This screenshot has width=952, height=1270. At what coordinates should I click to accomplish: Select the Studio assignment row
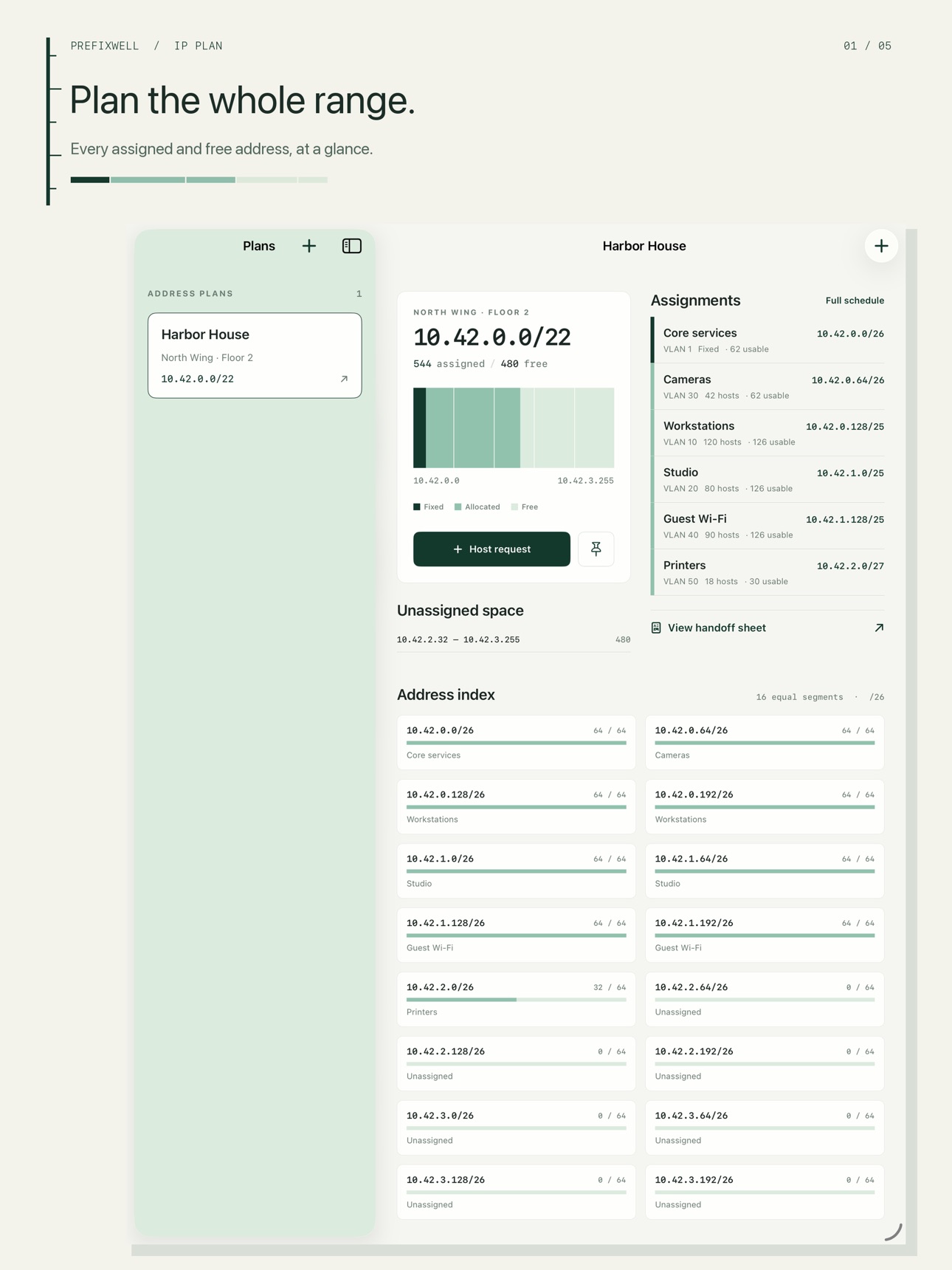(768, 479)
